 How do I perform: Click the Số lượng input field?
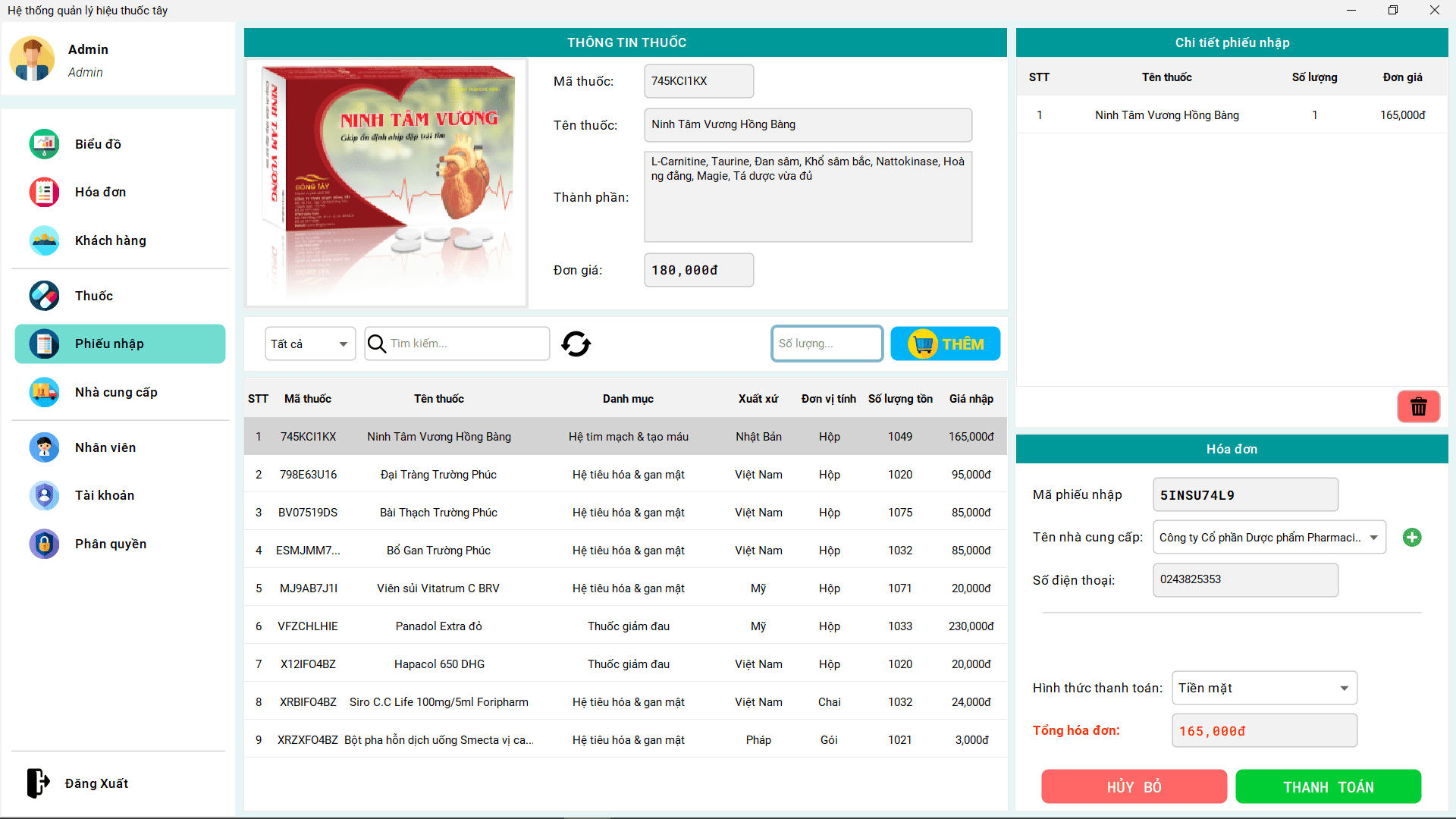click(826, 344)
